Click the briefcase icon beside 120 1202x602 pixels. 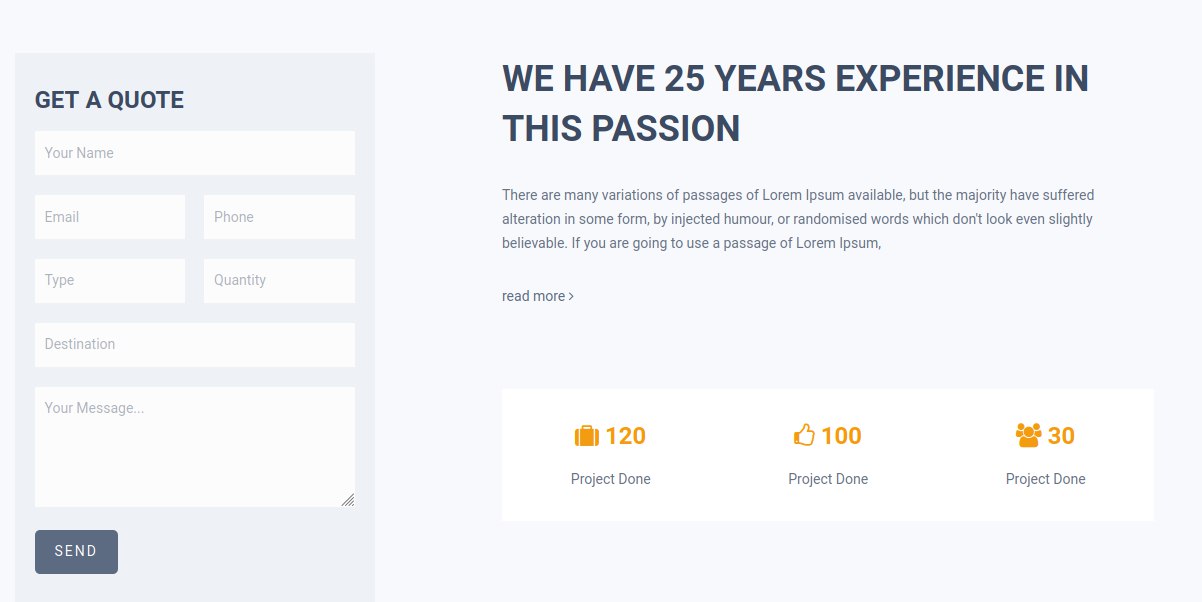click(587, 436)
